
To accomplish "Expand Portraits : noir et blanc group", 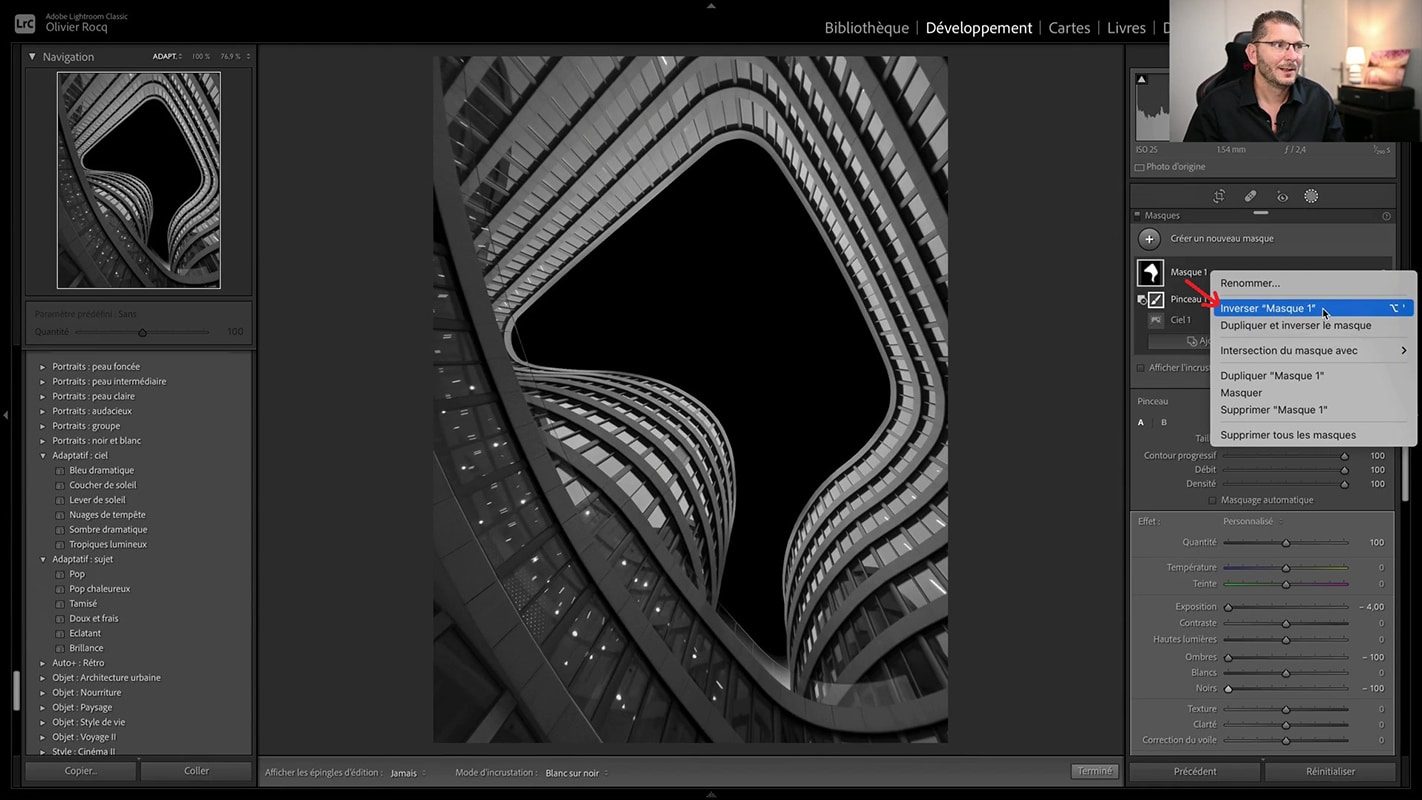I will (x=42, y=441).
